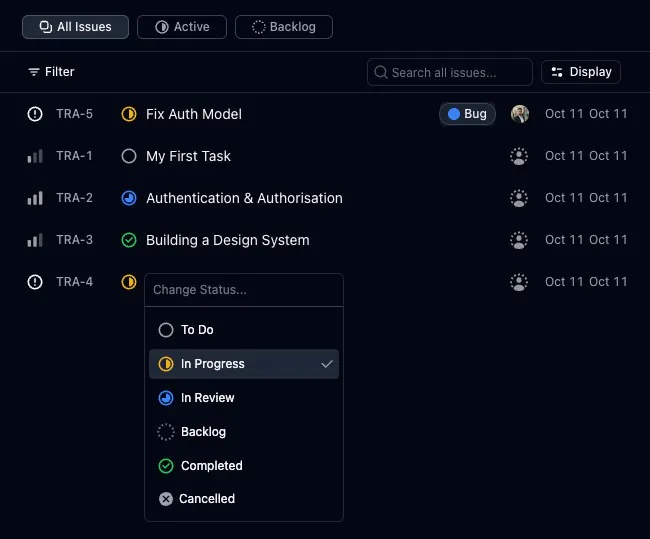
Task: Select Completed status option
Action: tap(244, 466)
